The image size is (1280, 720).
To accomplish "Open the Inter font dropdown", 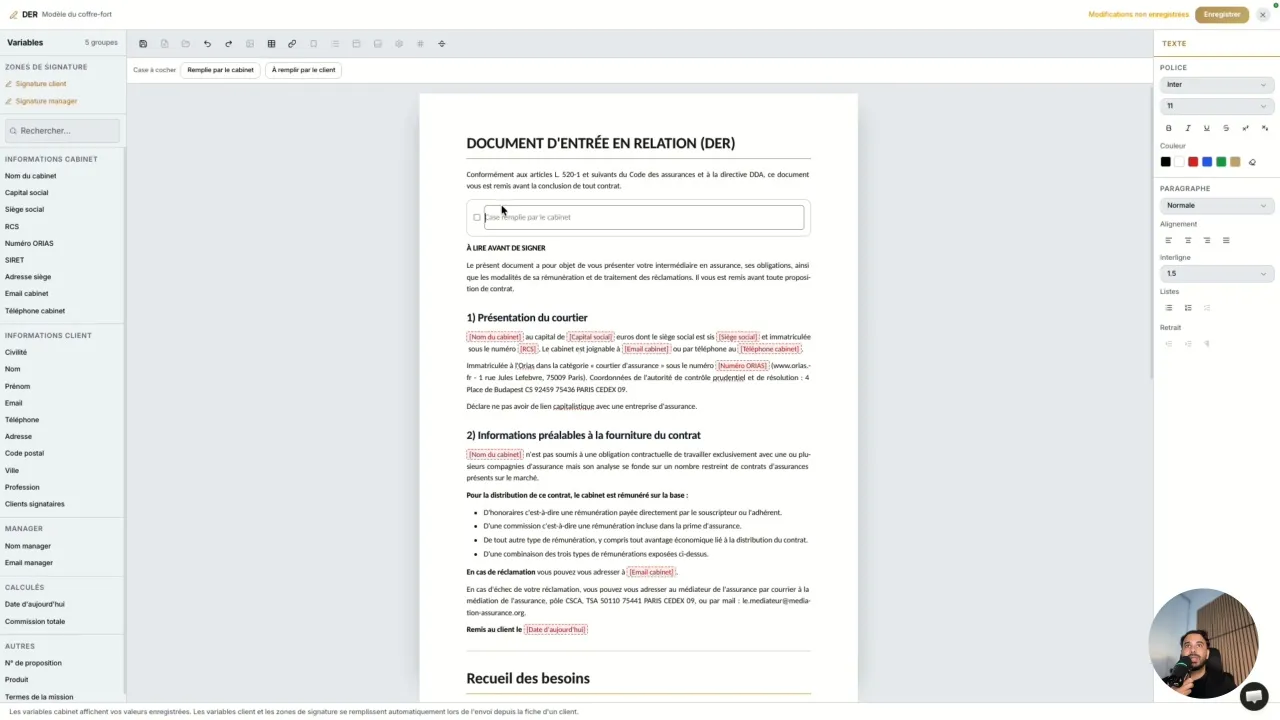I will (1216, 85).
